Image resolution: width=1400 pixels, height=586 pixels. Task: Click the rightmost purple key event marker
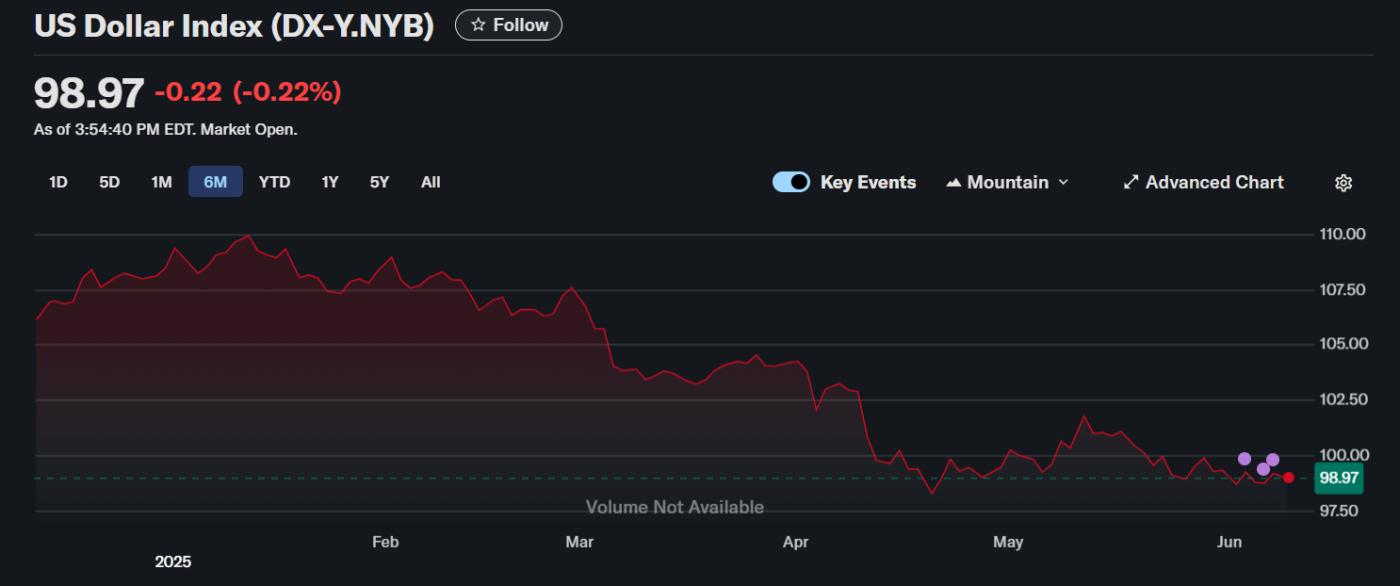(x=1273, y=460)
